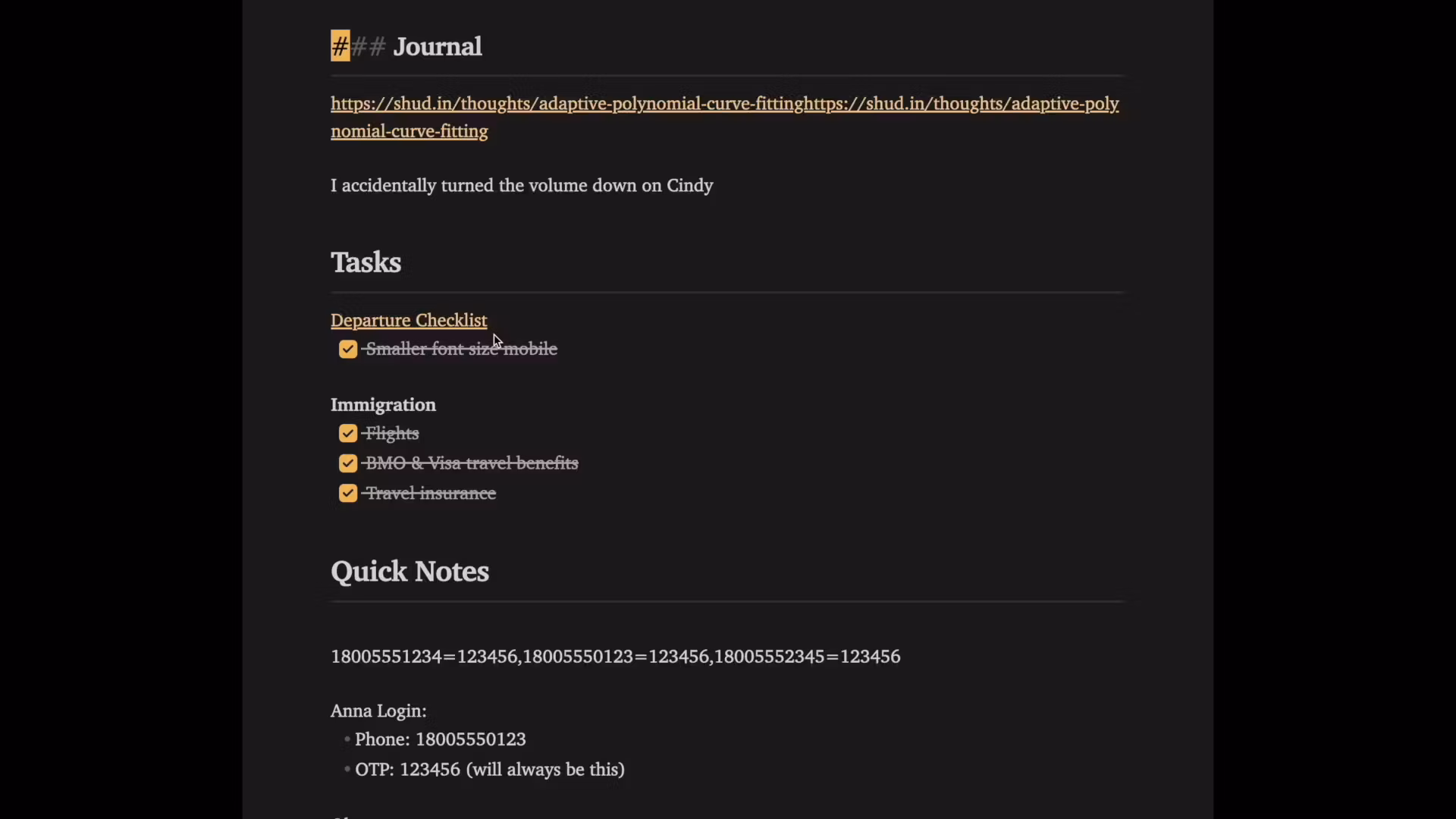The width and height of the screenshot is (1456, 819).
Task: Click the crossed-out Flights task text
Action: coord(392,434)
